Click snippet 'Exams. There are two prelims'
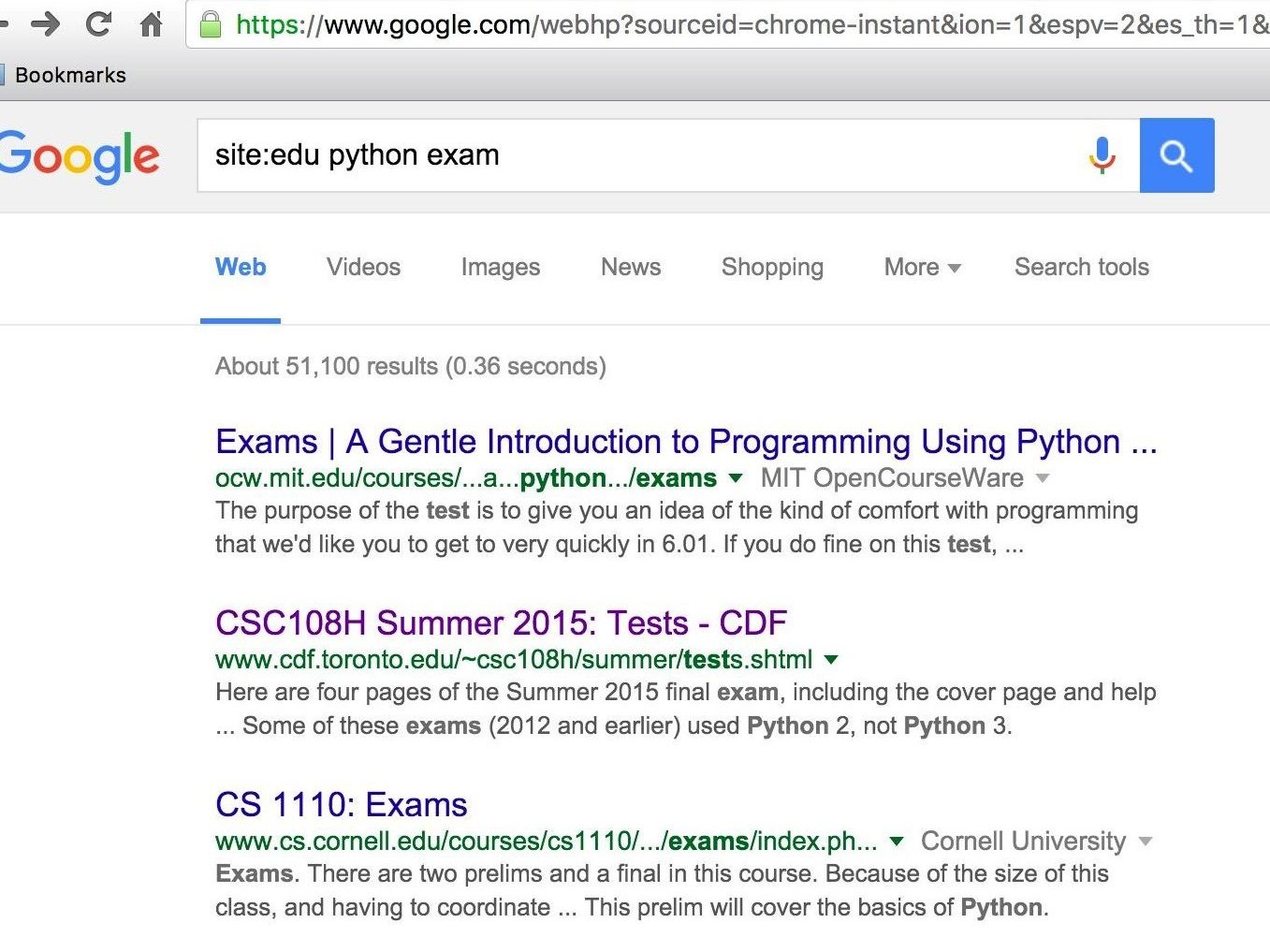The width and height of the screenshot is (1270, 952). click(662, 890)
